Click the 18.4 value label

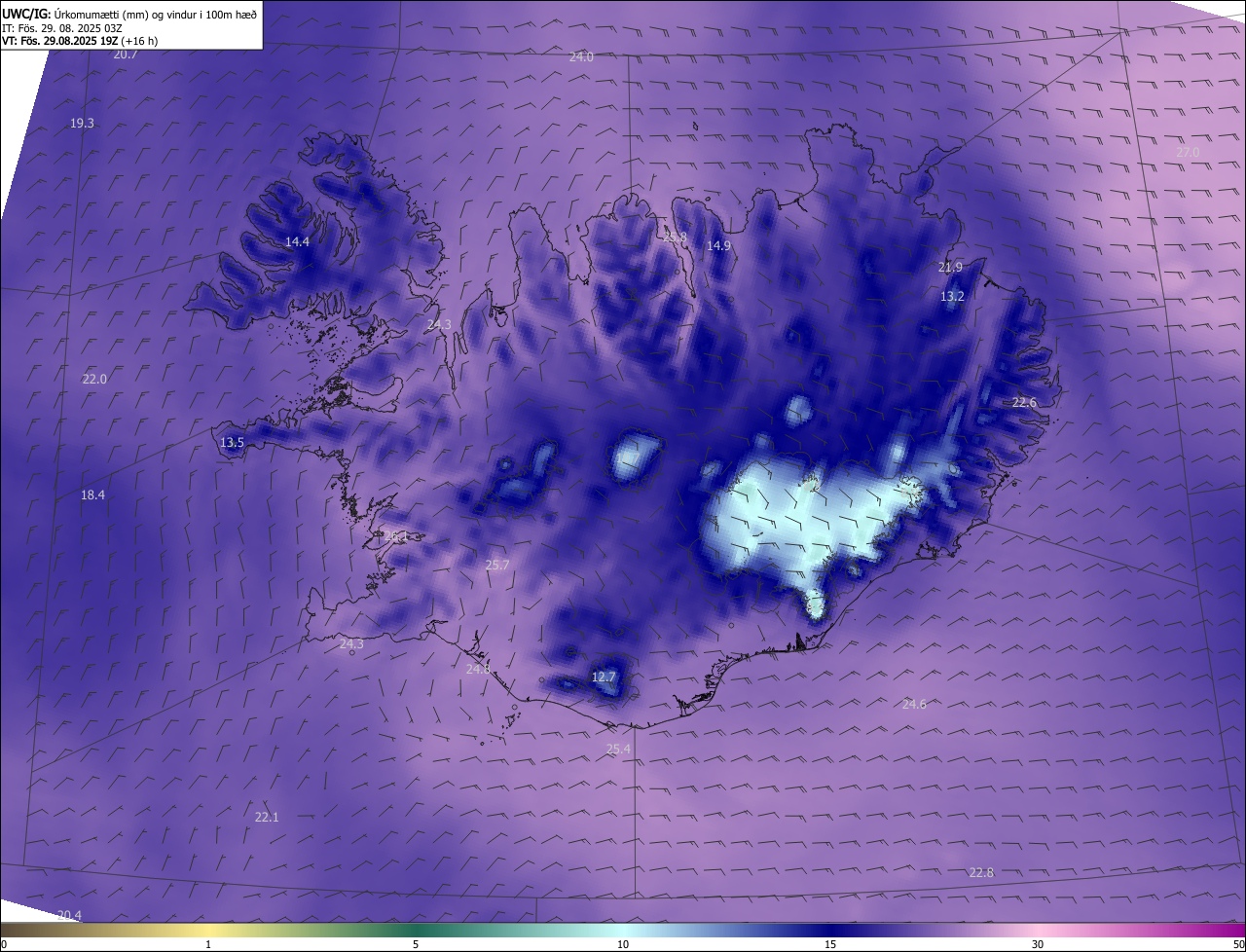(92, 495)
